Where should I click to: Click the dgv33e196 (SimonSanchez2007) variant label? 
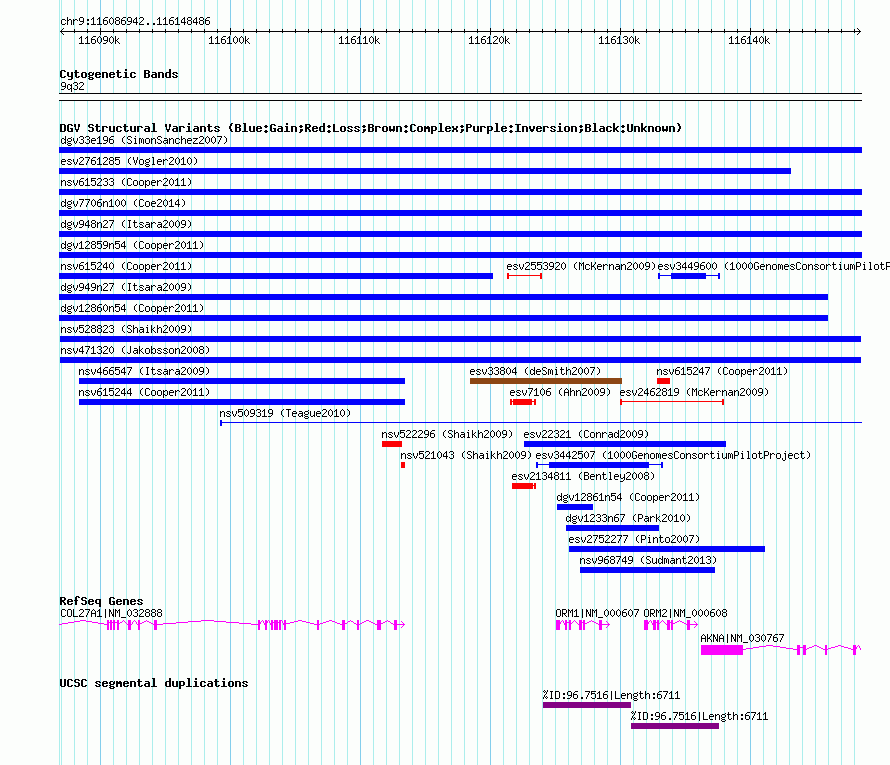click(x=144, y=140)
